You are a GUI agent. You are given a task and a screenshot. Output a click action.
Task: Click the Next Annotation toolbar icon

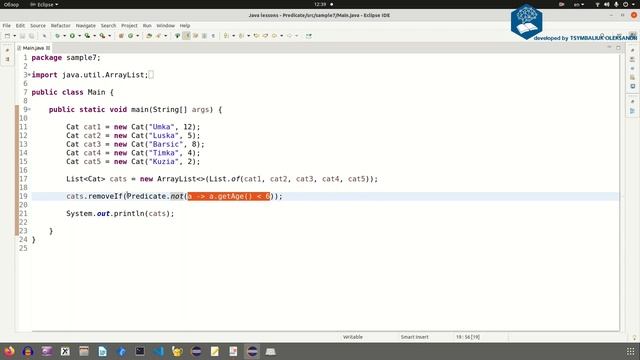226,36
